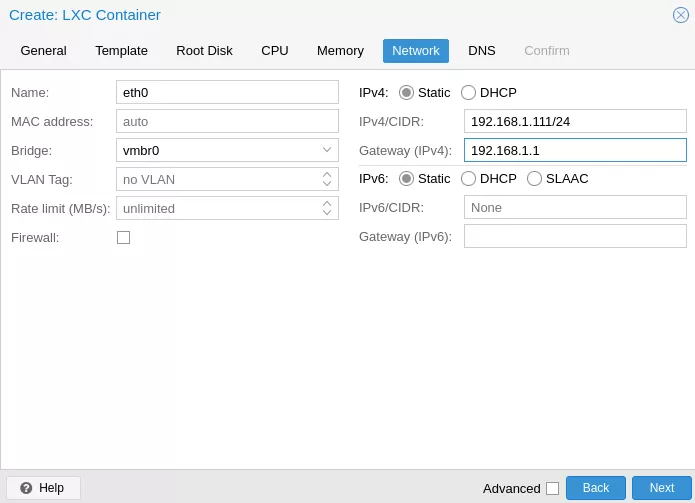Open the Template tab
The width and height of the screenshot is (695, 503).
click(x=121, y=51)
